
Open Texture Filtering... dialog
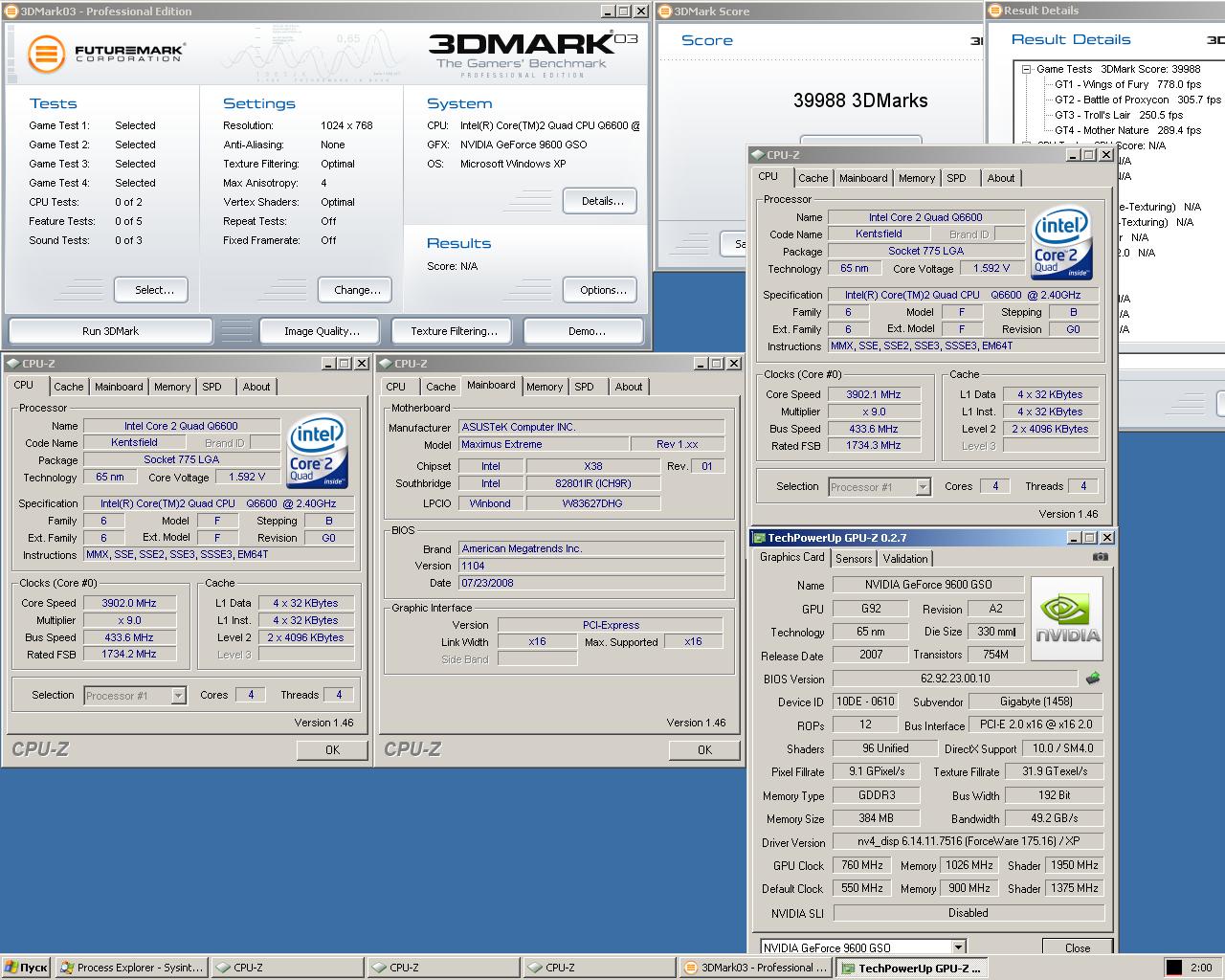click(x=454, y=331)
